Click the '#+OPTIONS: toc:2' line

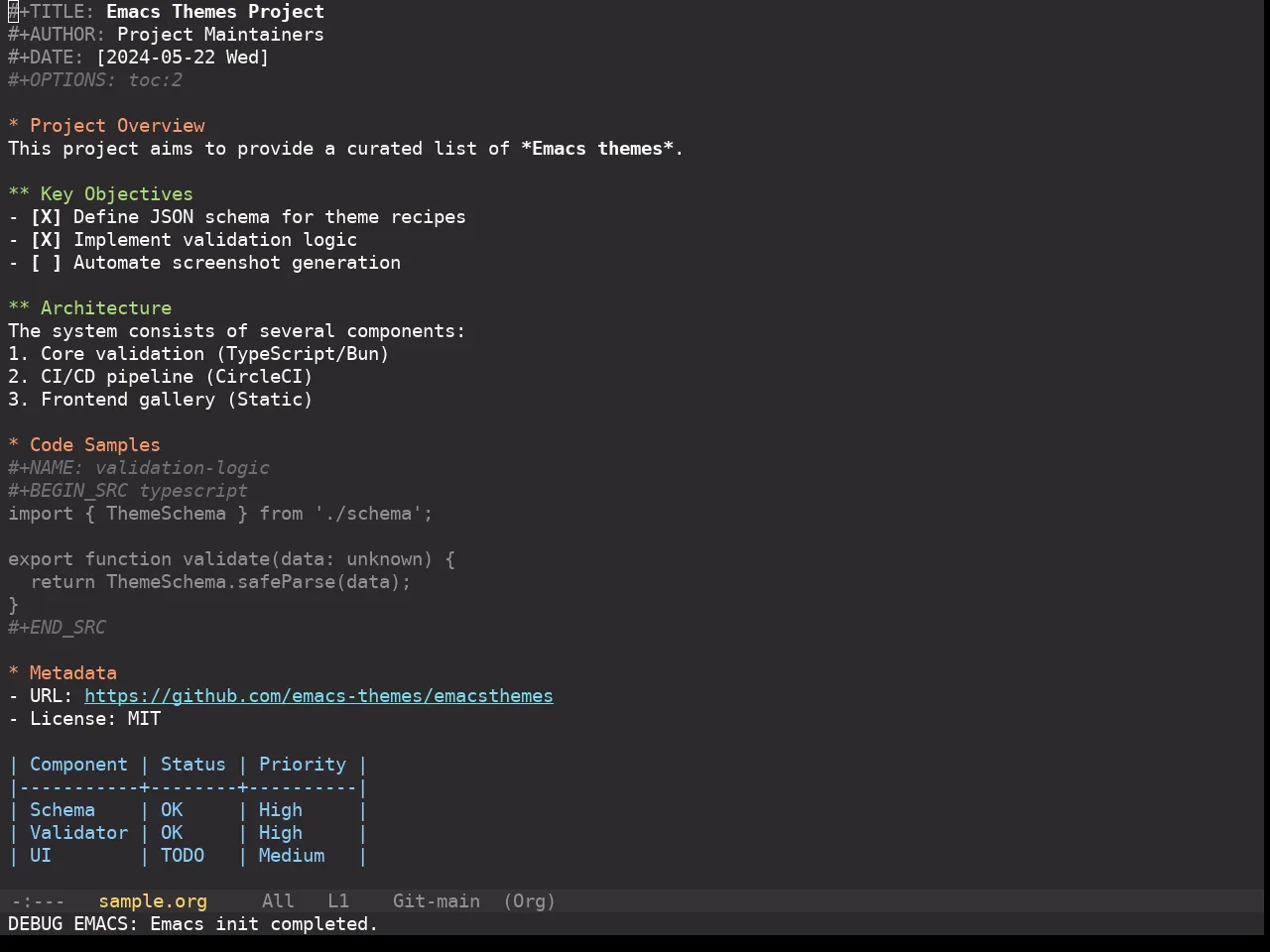(x=95, y=80)
